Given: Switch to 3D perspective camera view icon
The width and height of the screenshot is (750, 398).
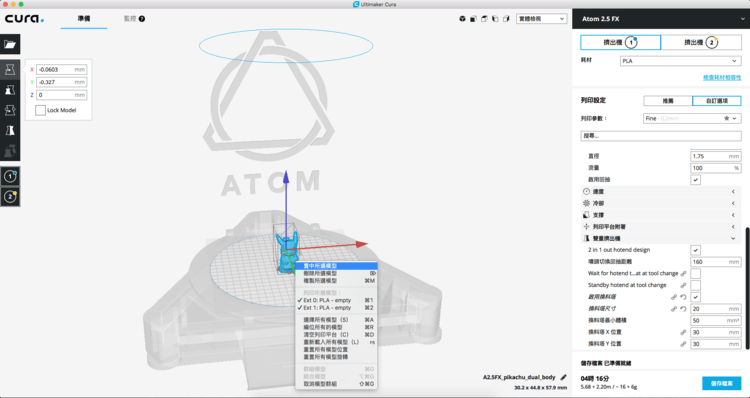Looking at the screenshot, I should 462,19.
